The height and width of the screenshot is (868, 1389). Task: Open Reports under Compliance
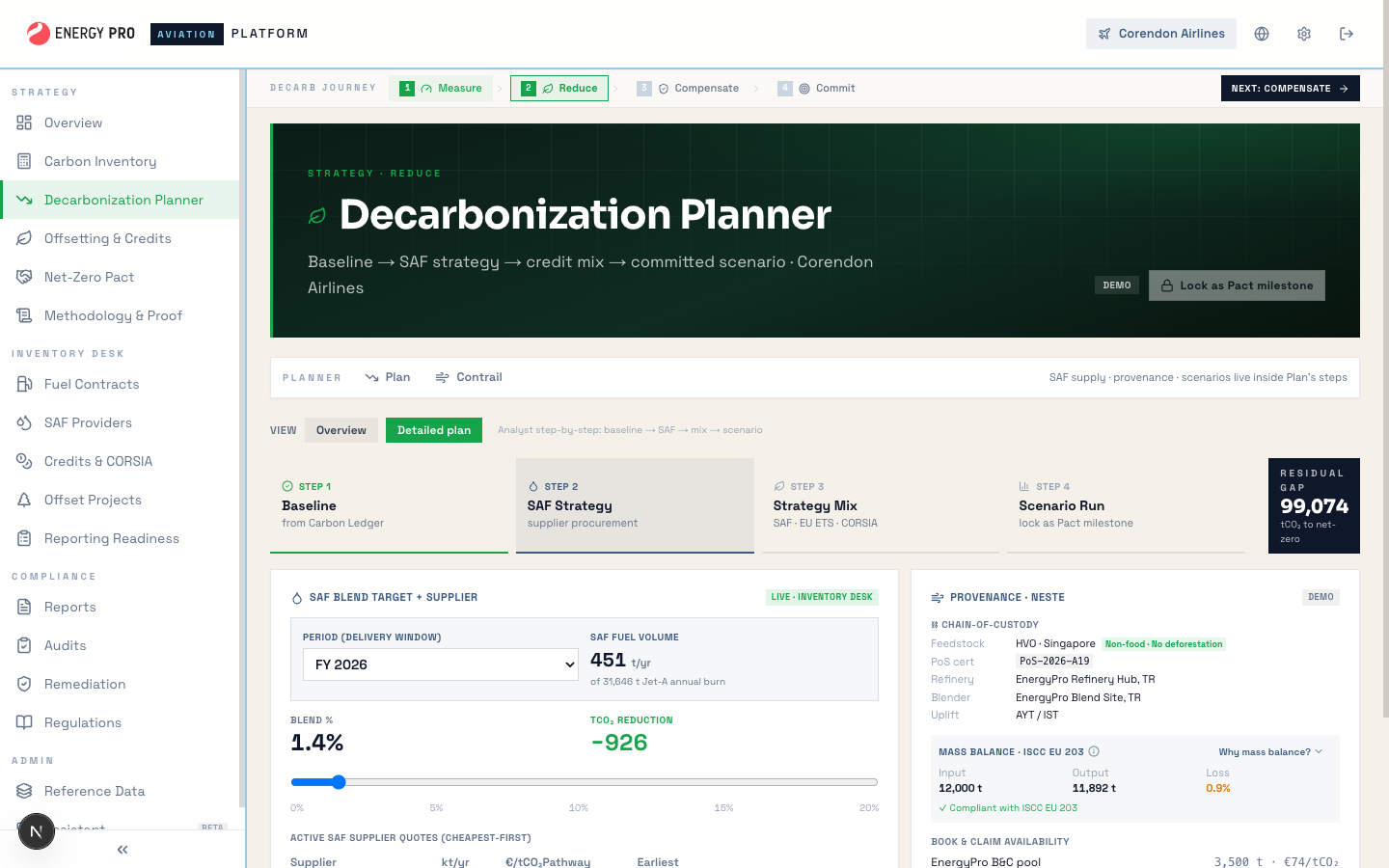tap(120, 607)
